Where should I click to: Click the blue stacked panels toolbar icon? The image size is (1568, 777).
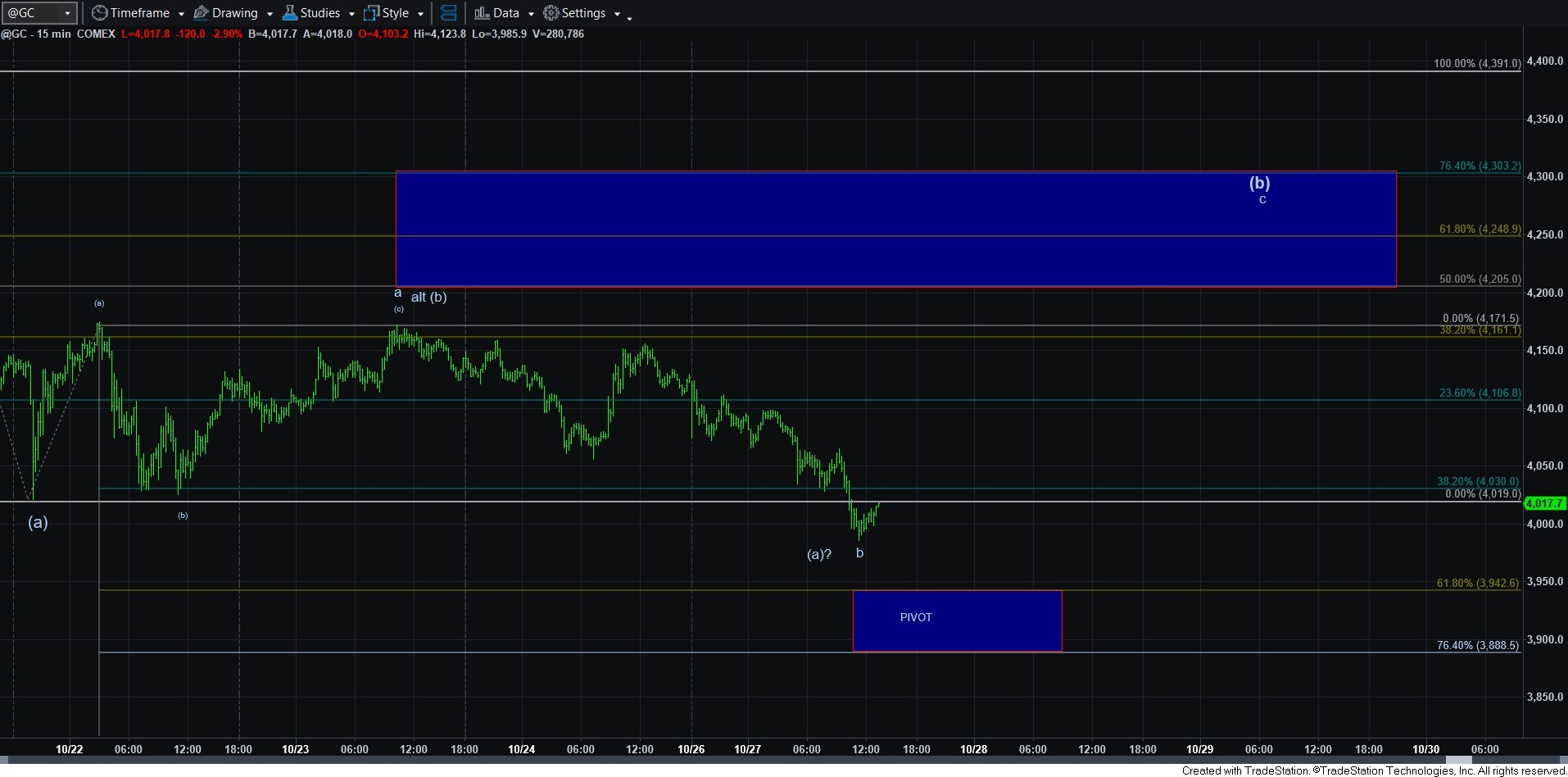tap(448, 13)
